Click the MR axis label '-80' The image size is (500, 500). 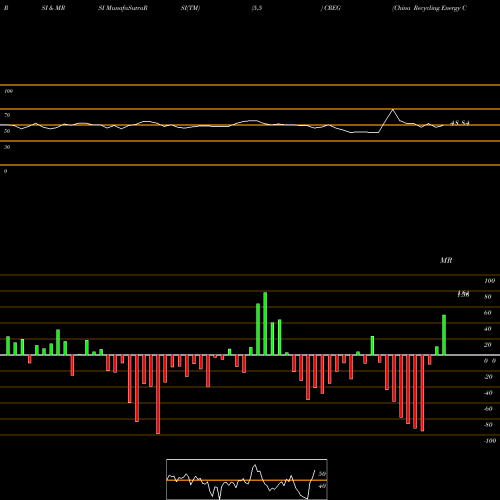(488, 425)
